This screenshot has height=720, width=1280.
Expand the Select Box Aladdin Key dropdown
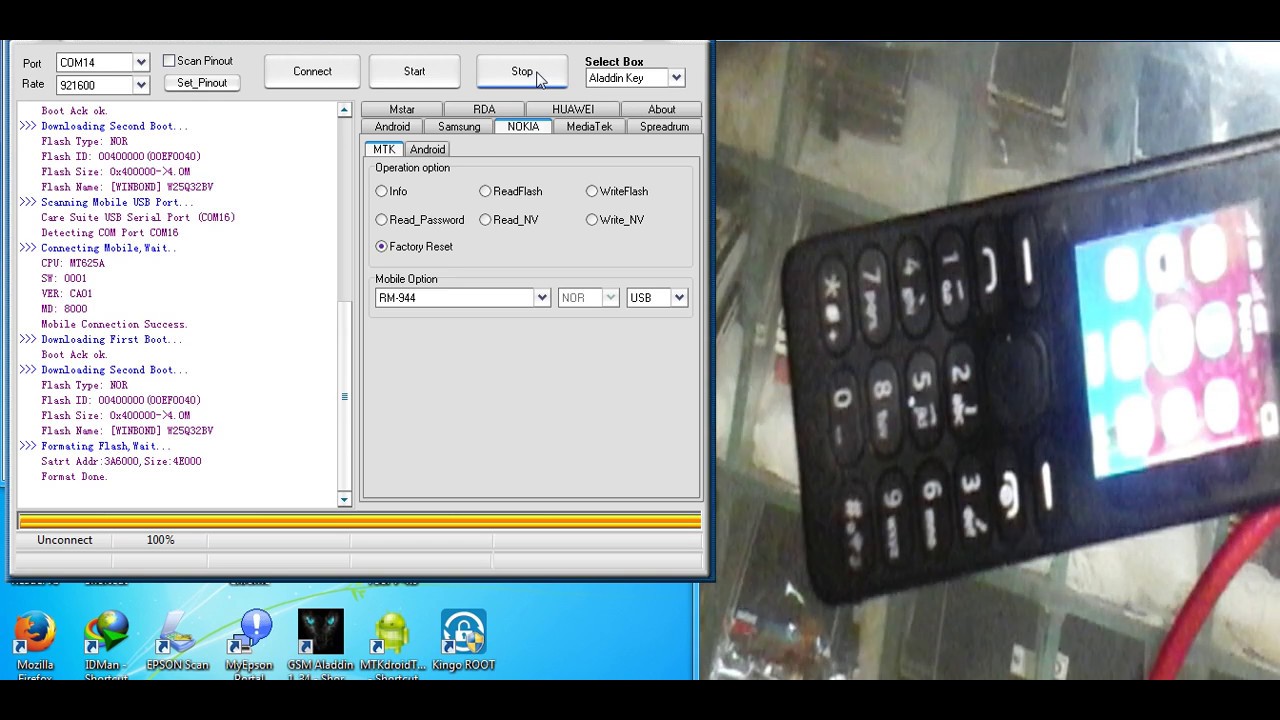[x=676, y=78]
